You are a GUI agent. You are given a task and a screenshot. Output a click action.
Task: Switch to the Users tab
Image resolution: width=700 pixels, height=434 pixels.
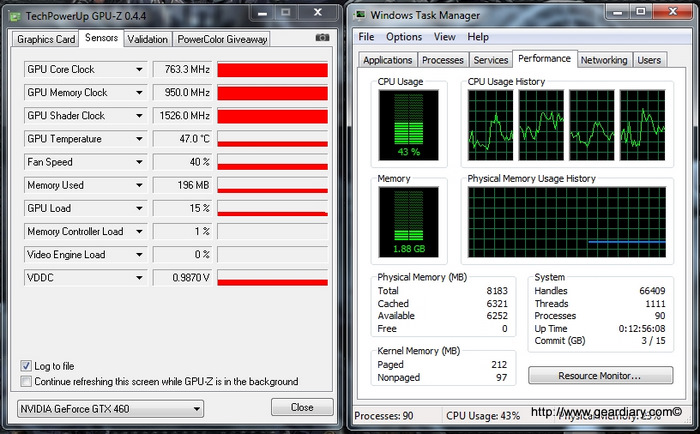tap(649, 60)
